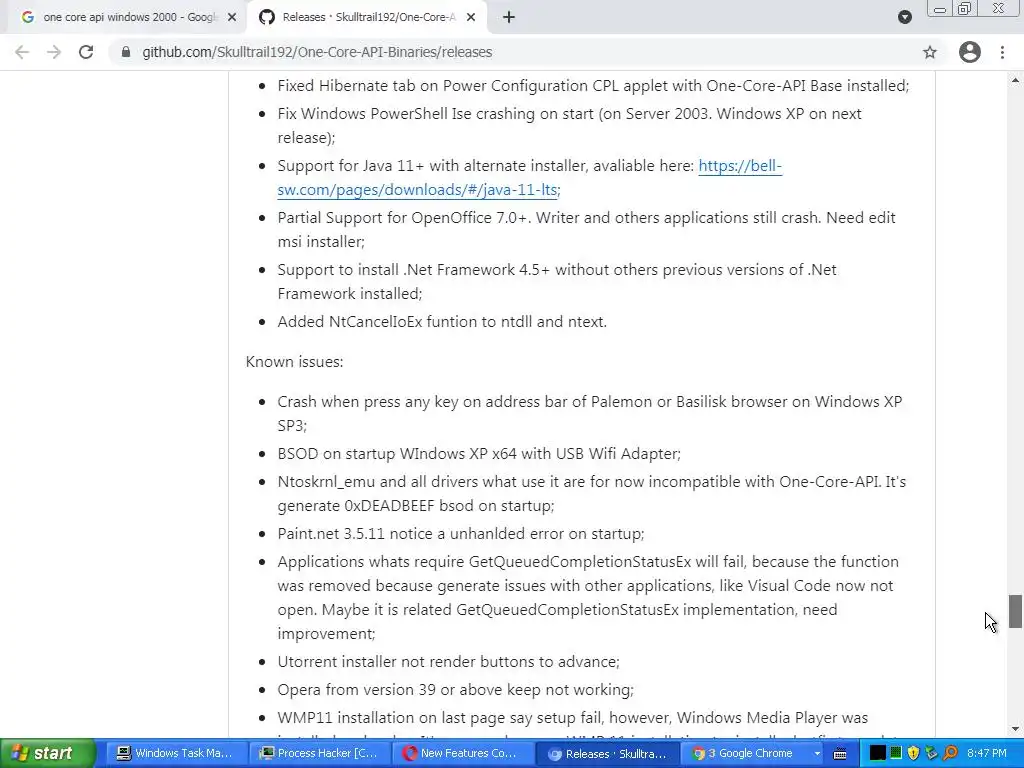Bookmark this page with the star icon
The image size is (1024, 768).
[x=929, y=52]
